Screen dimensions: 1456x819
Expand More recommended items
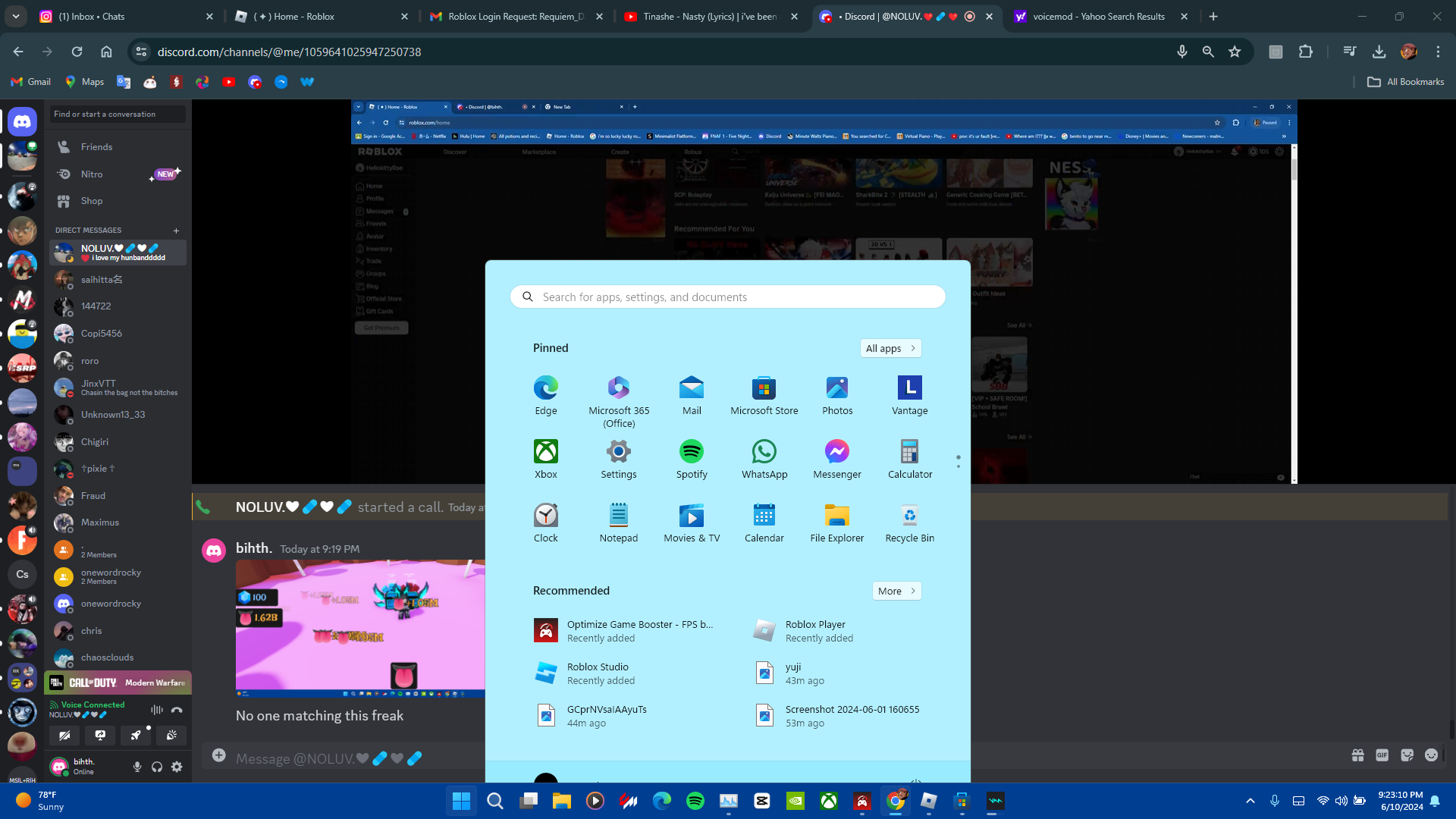[896, 591]
